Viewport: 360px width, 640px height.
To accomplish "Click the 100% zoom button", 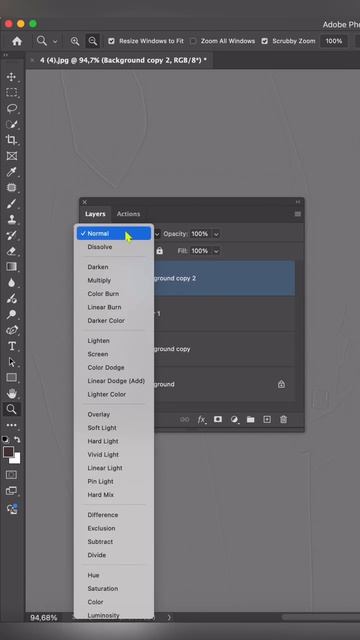I will coord(334,41).
